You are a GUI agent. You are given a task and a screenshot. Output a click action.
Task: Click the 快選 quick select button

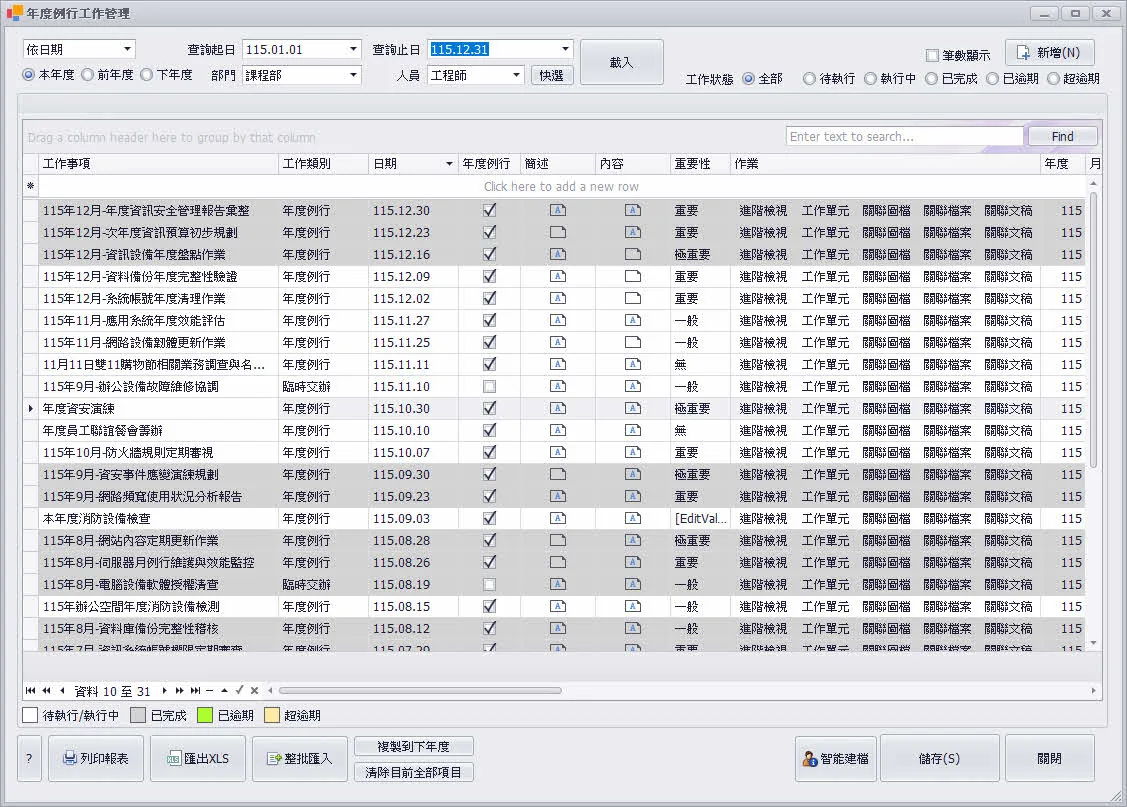[552, 75]
